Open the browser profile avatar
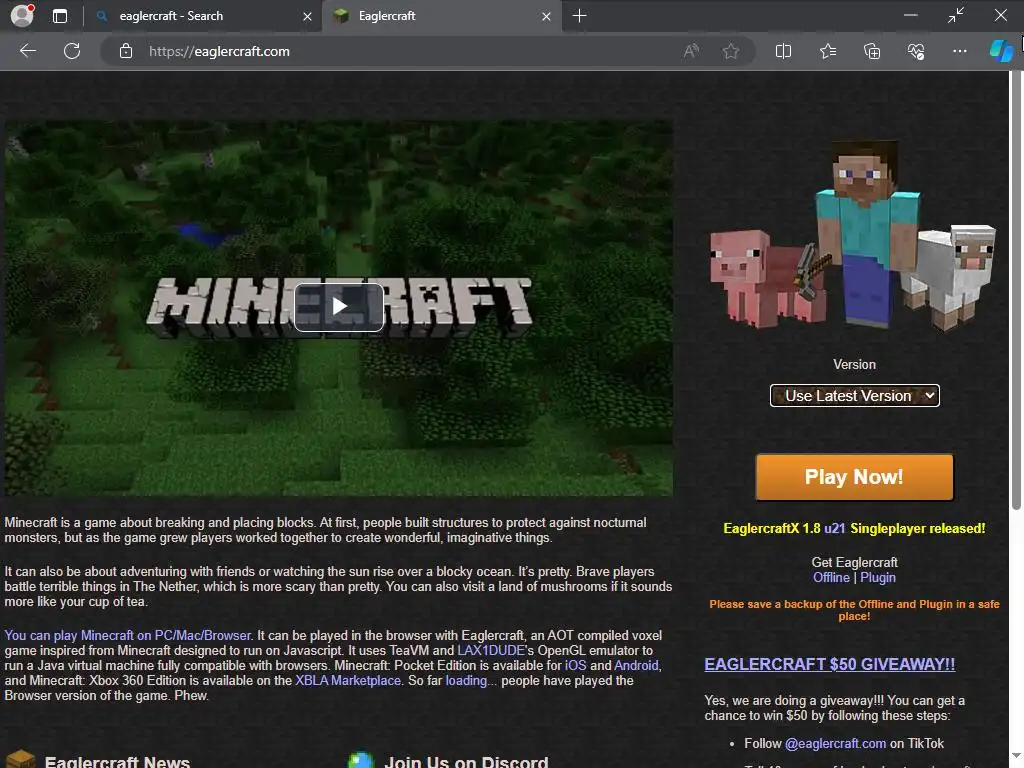The width and height of the screenshot is (1024, 768). (22, 15)
